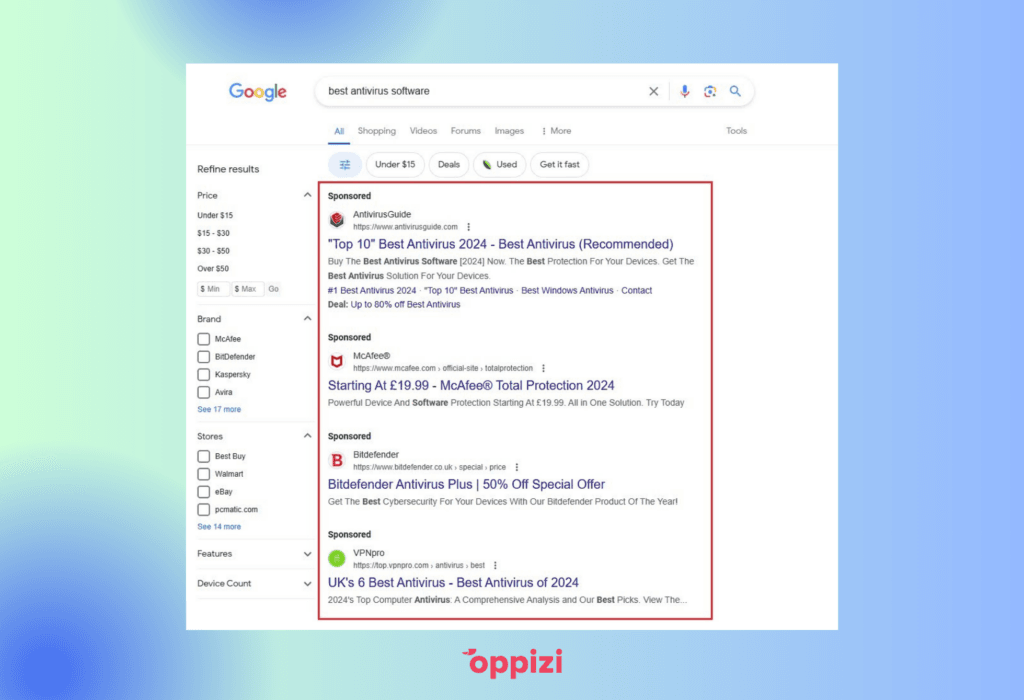The width and height of the screenshot is (1024, 700).
Task: Open three-dot menu beside AntivirusGuide URL
Action: pos(468,227)
